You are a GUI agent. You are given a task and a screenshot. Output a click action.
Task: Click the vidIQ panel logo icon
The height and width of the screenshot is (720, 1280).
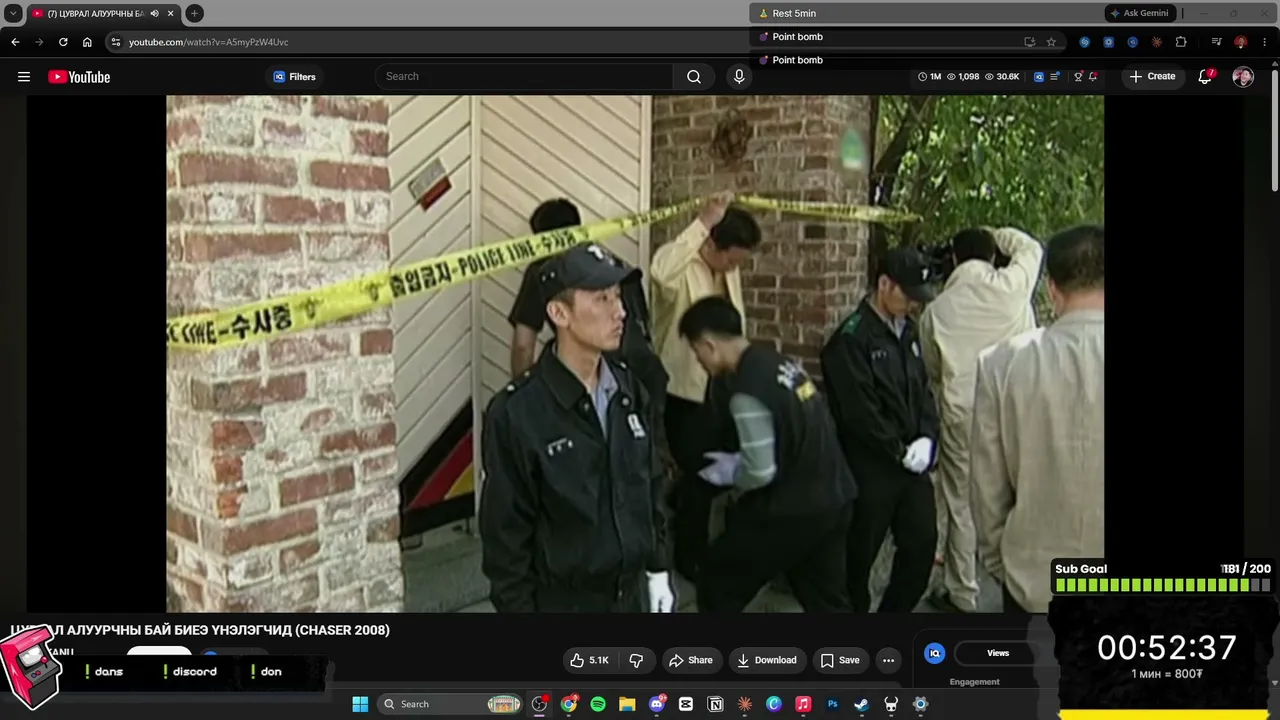(x=935, y=653)
